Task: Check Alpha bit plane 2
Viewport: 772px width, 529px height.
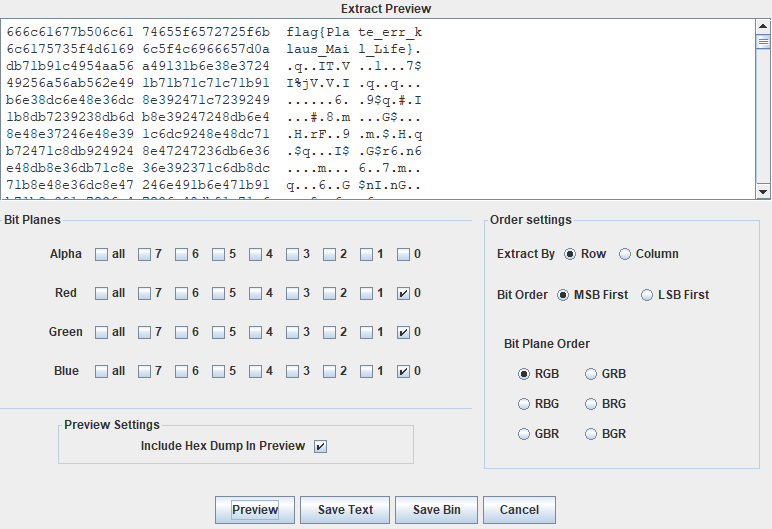Action: 329,254
